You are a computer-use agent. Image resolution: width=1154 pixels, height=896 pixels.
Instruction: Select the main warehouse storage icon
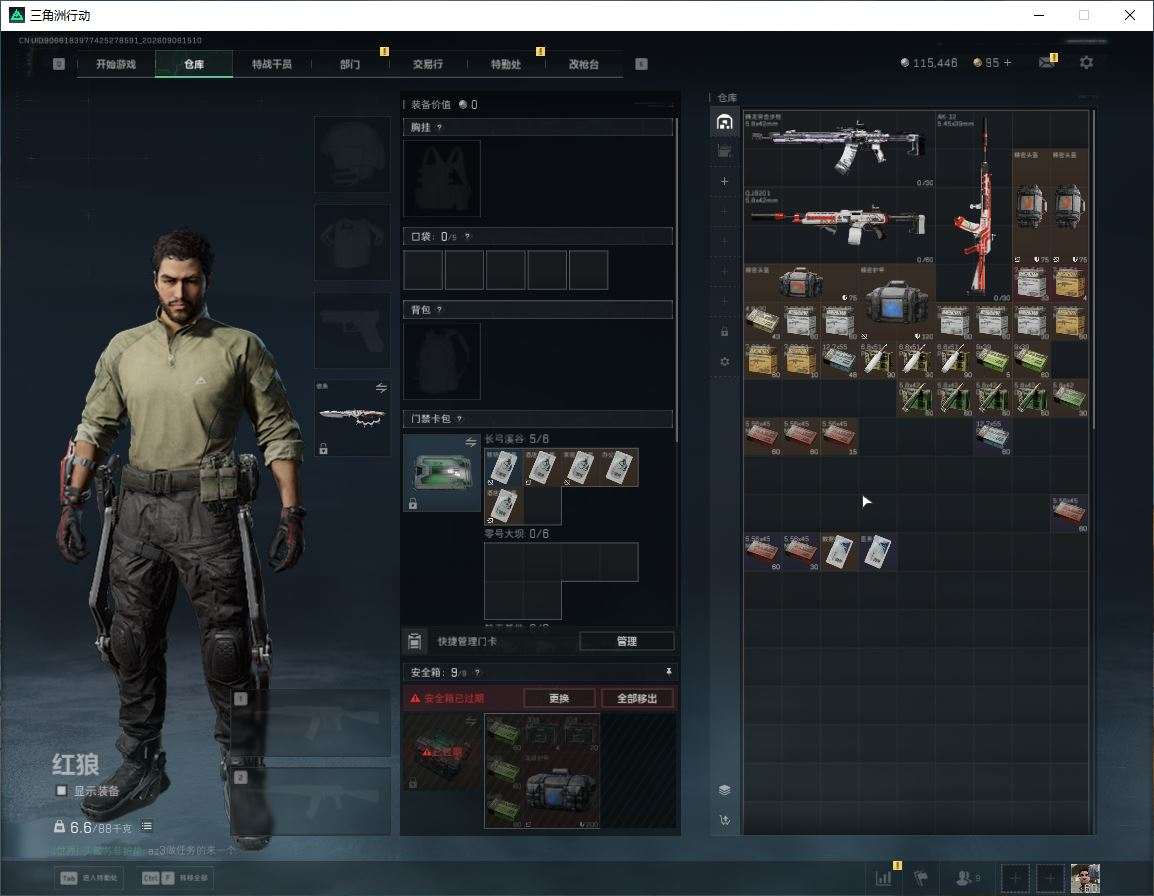click(724, 121)
